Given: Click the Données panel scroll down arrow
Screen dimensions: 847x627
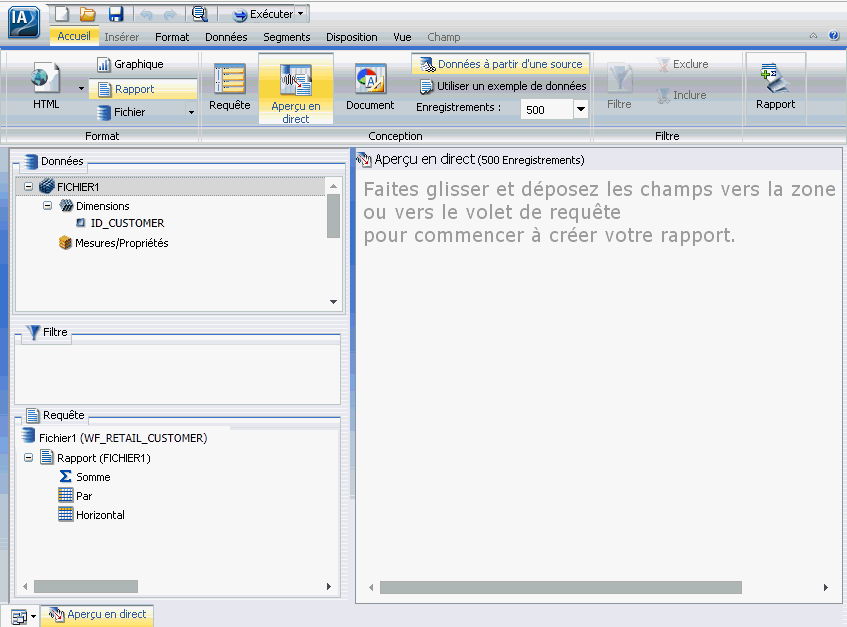Looking at the screenshot, I should click(x=333, y=302).
